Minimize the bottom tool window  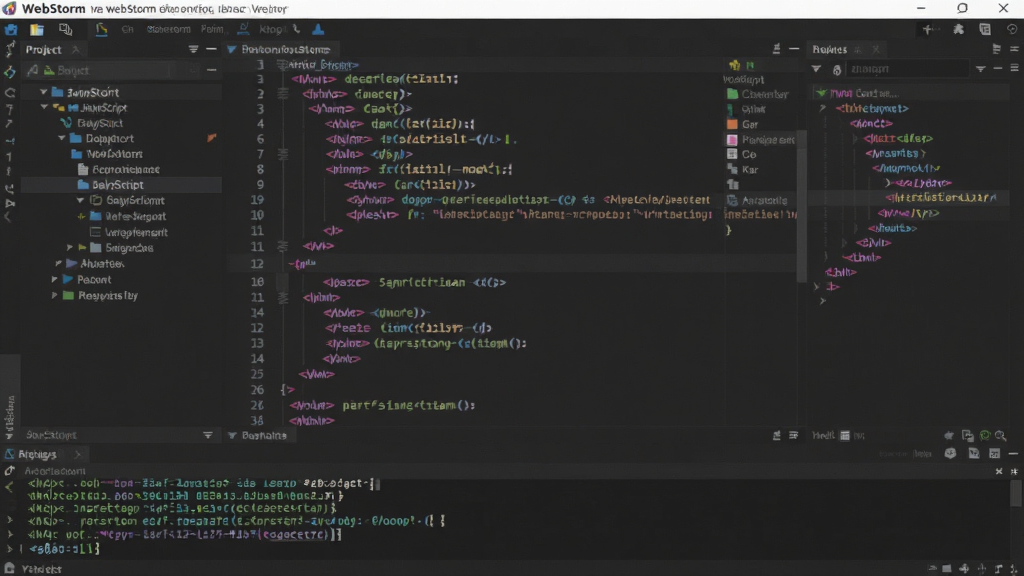click(x=1013, y=454)
